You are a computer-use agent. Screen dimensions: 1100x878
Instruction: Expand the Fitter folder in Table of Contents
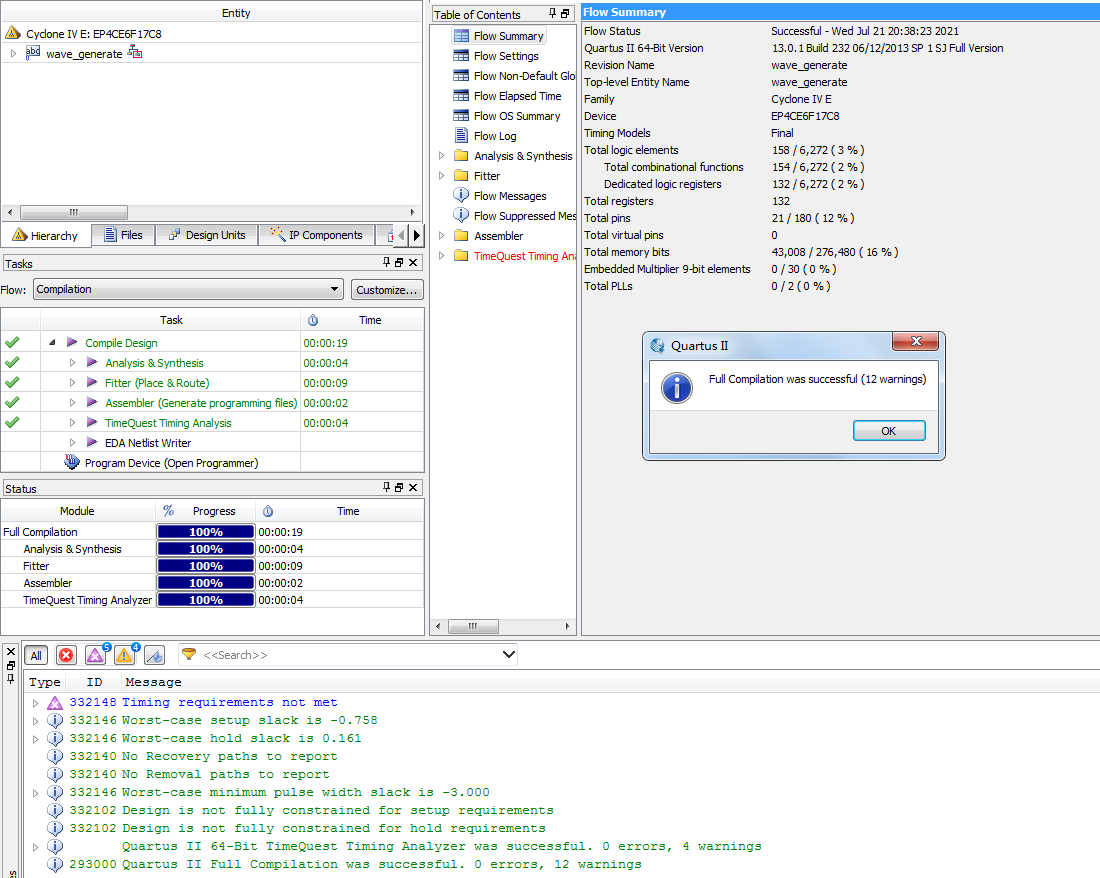coord(442,176)
